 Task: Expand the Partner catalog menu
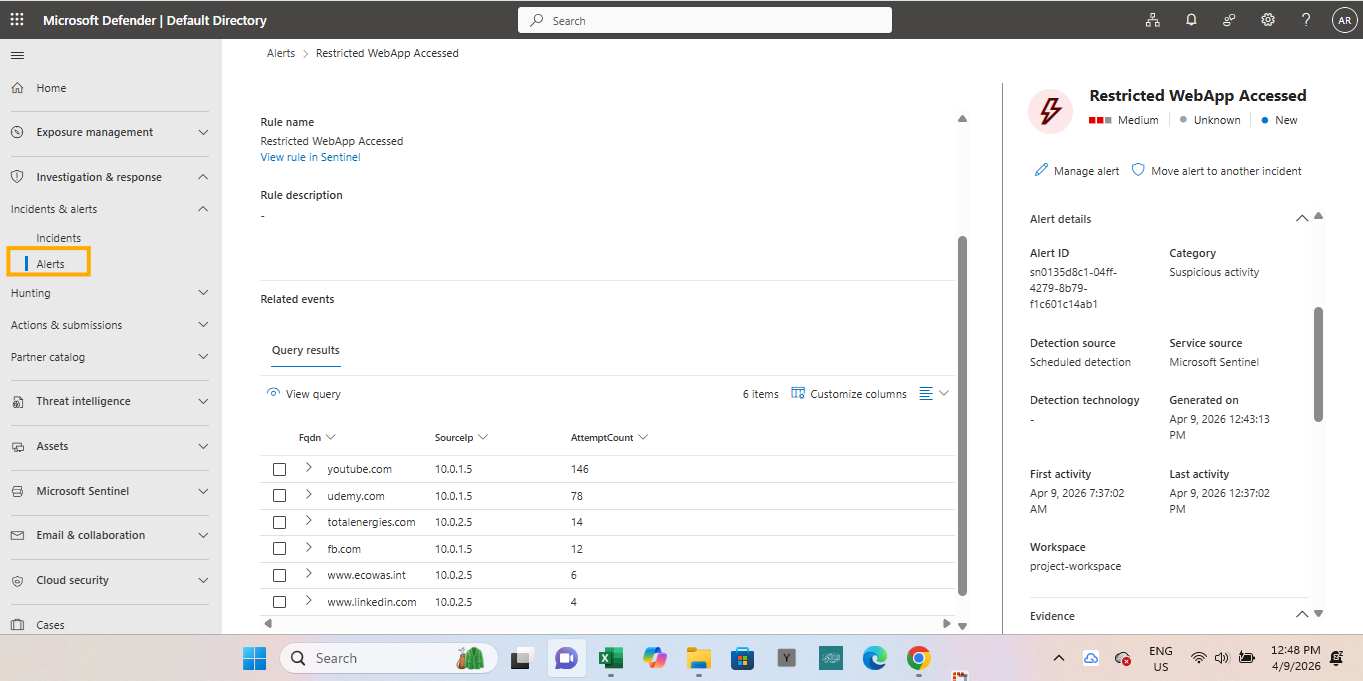point(203,357)
